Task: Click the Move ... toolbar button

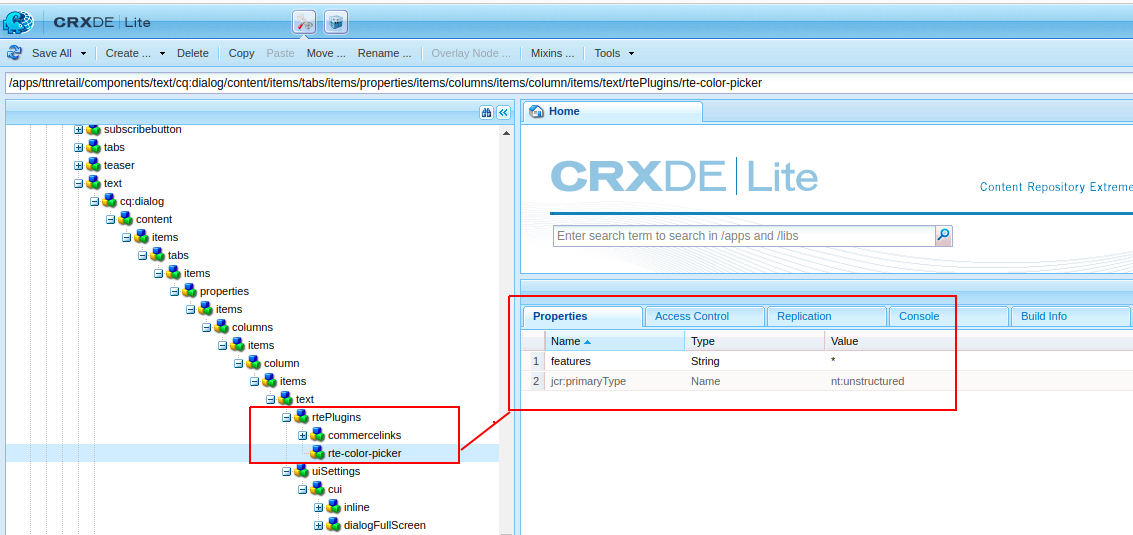Action: (326, 53)
